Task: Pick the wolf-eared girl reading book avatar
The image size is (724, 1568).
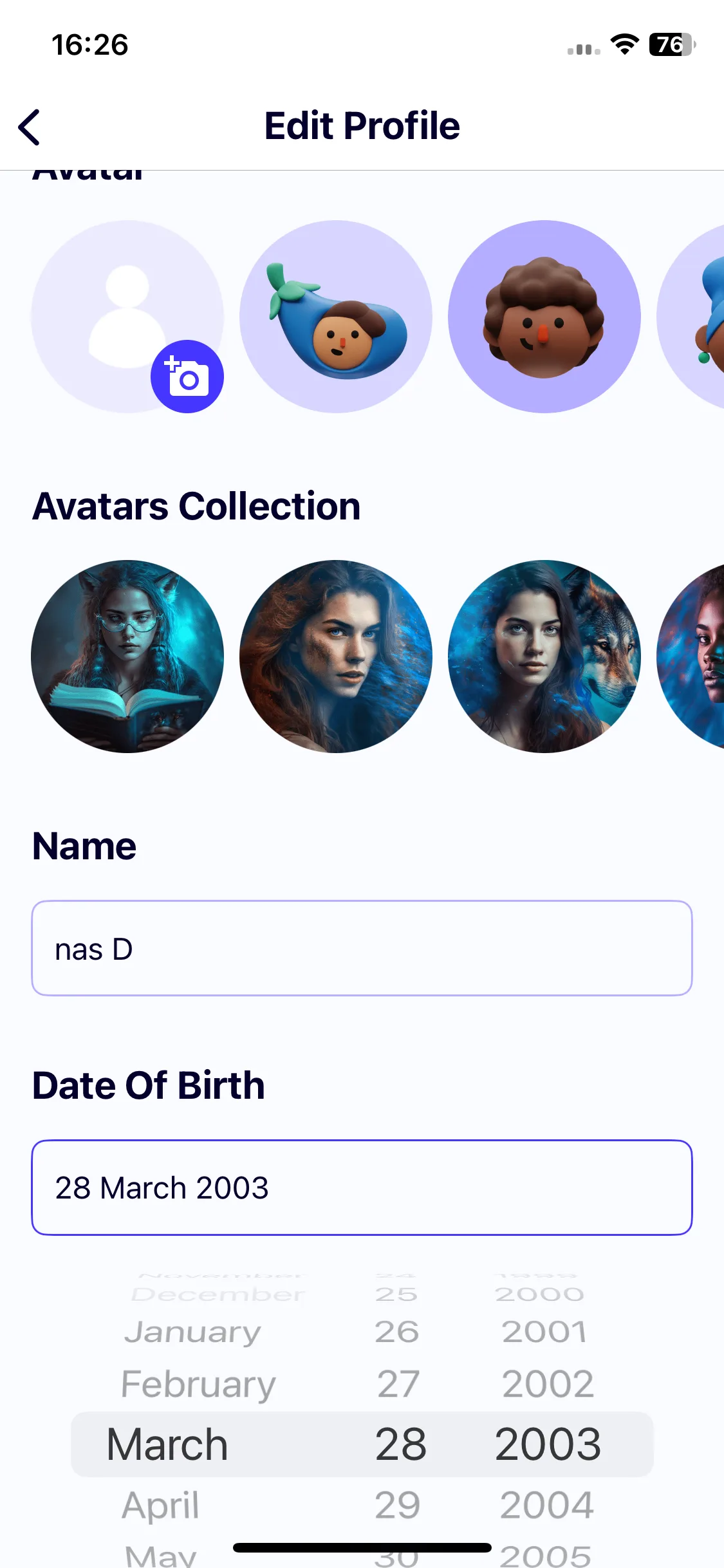Action: pos(127,657)
